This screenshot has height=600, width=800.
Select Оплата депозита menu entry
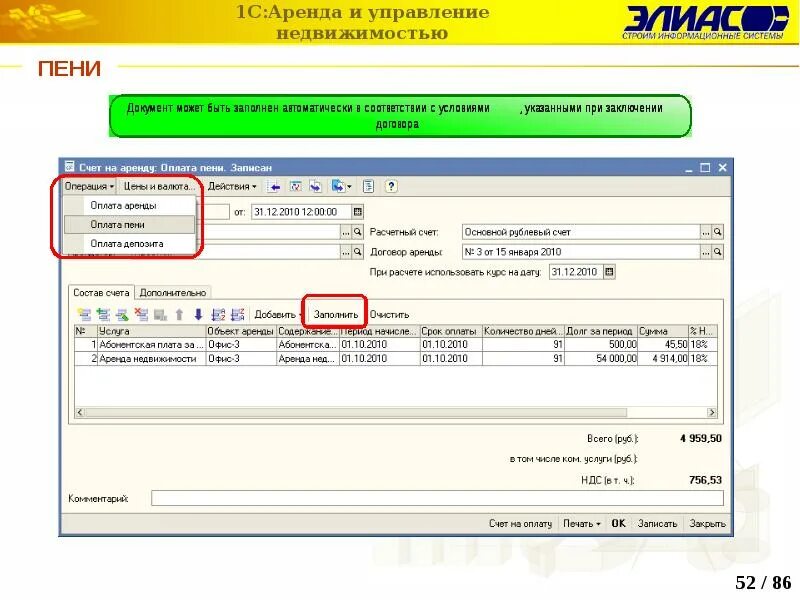pos(130,244)
